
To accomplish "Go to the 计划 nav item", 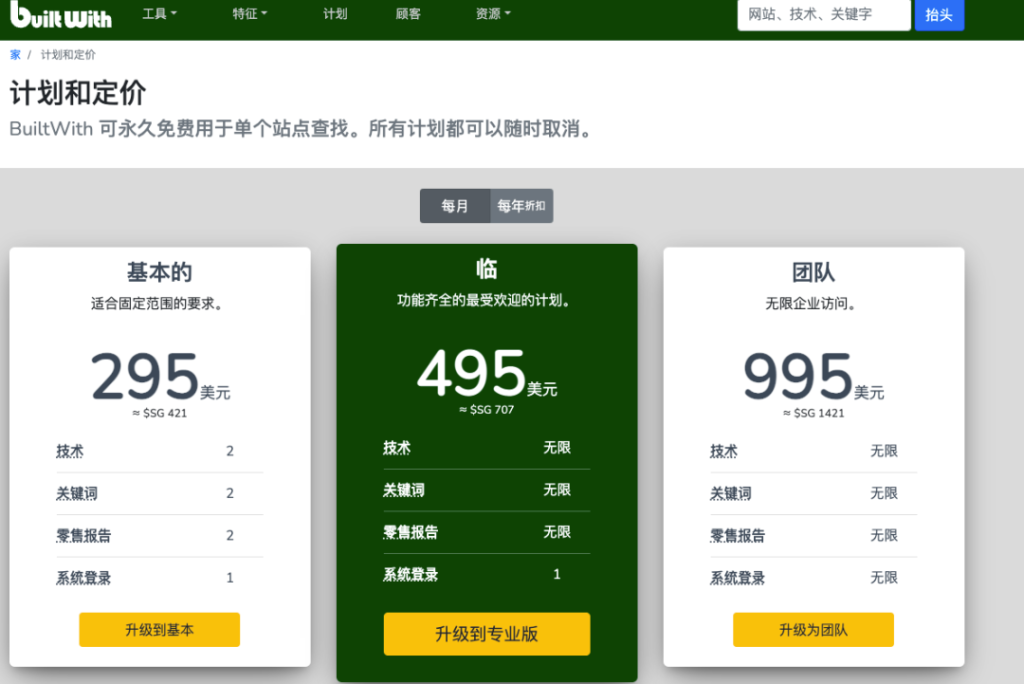I will coord(335,14).
